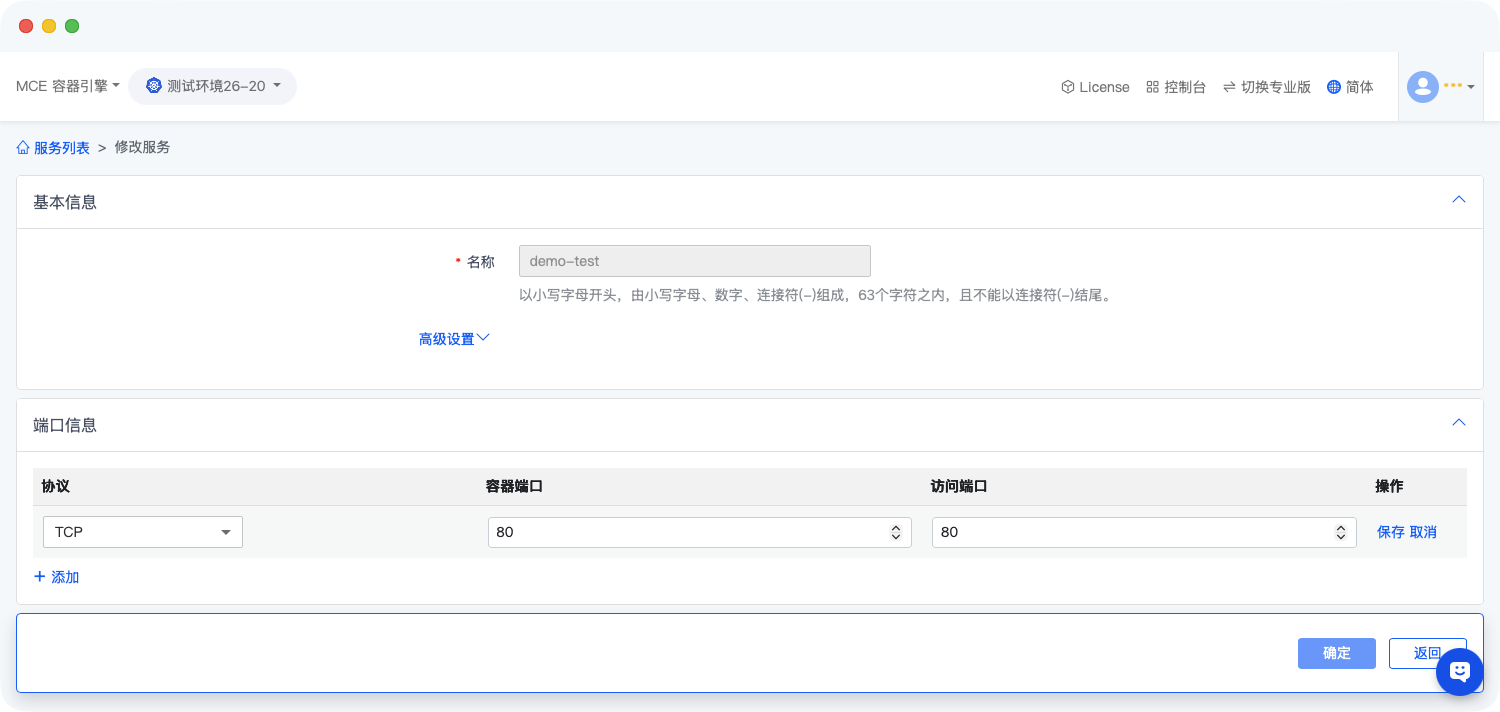Screen dimensions: 1500x712
Task: Click 取消 to cancel port editing
Action: pos(1423,532)
